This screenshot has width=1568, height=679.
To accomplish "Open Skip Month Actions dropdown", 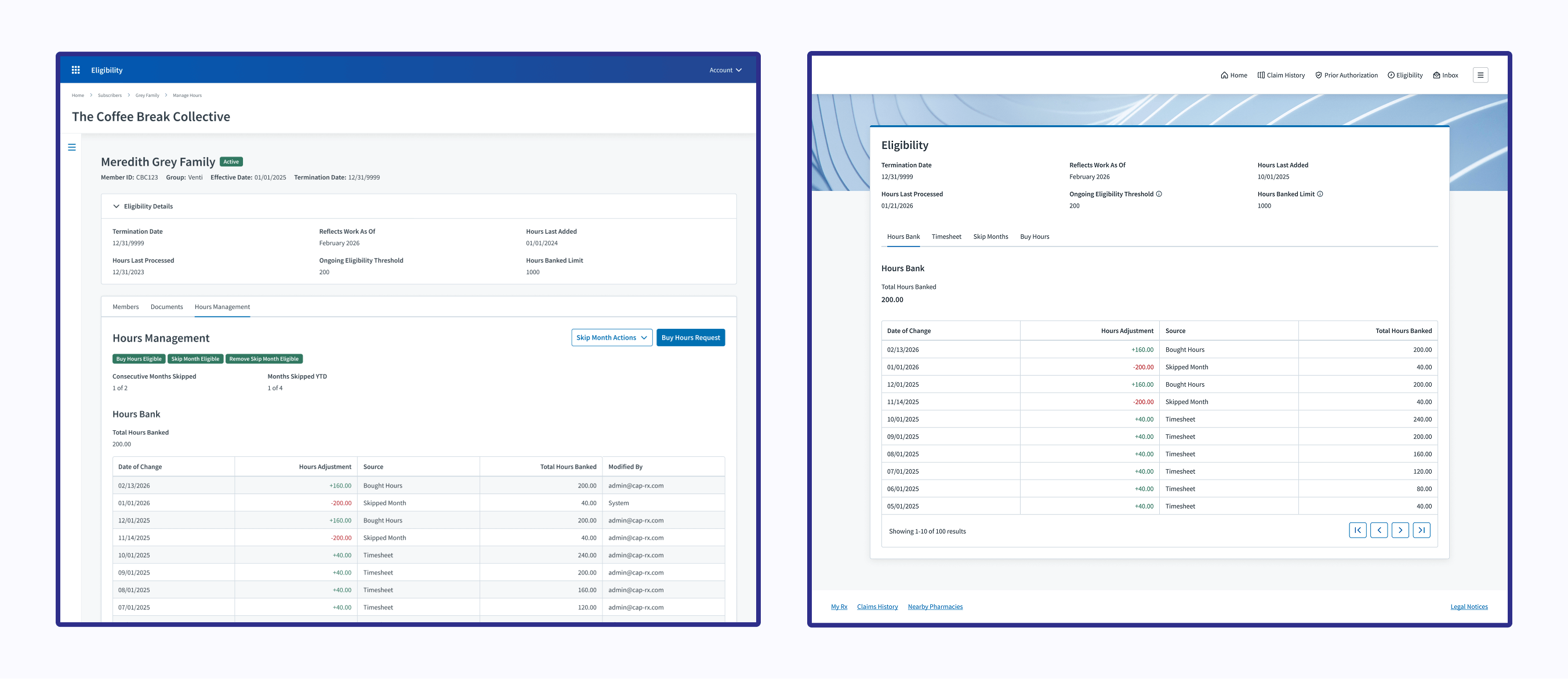I will point(611,337).
